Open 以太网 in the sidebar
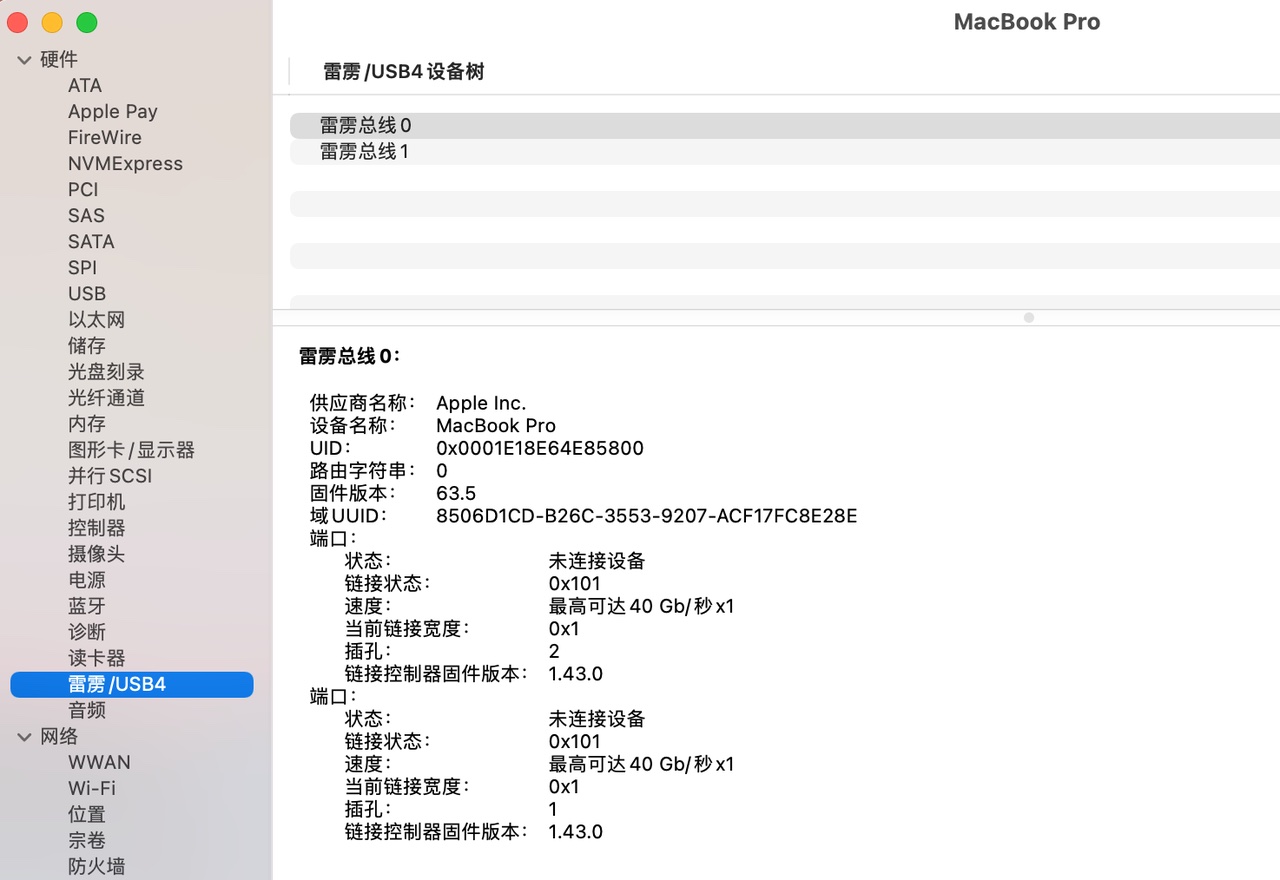This screenshot has width=1280, height=880. click(x=97, y=320)
